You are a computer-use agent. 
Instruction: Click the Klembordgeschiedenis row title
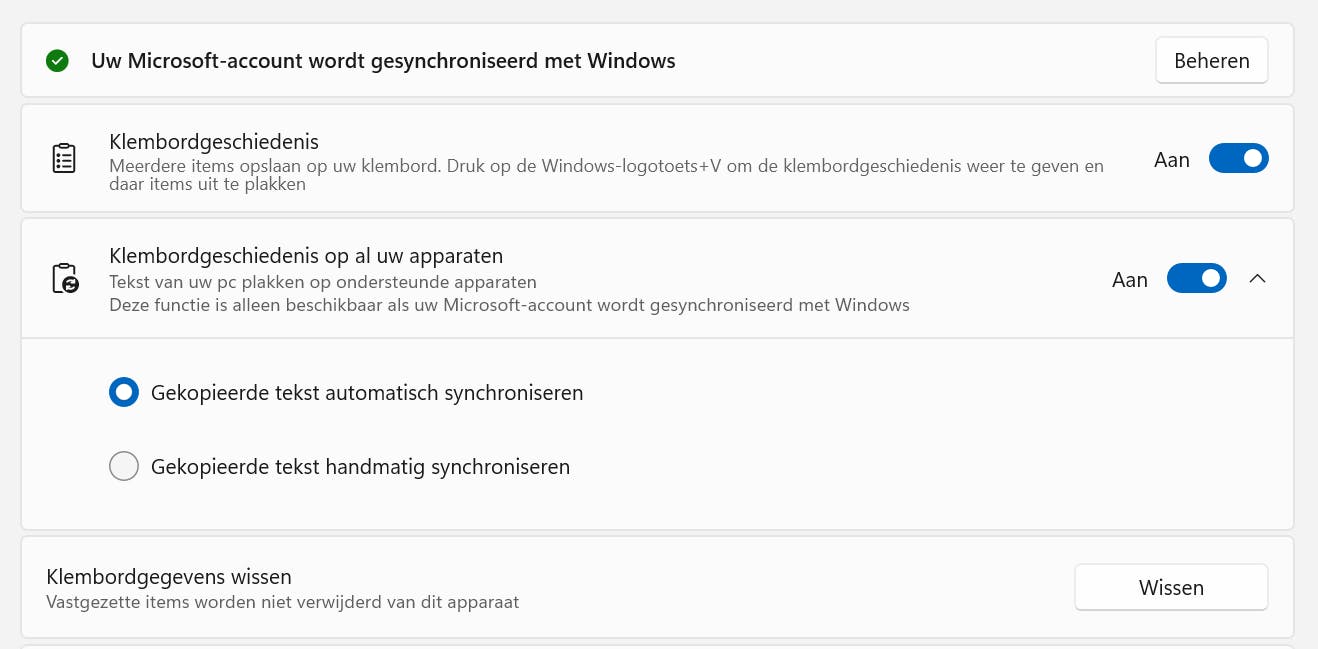(x=214, y=142)
